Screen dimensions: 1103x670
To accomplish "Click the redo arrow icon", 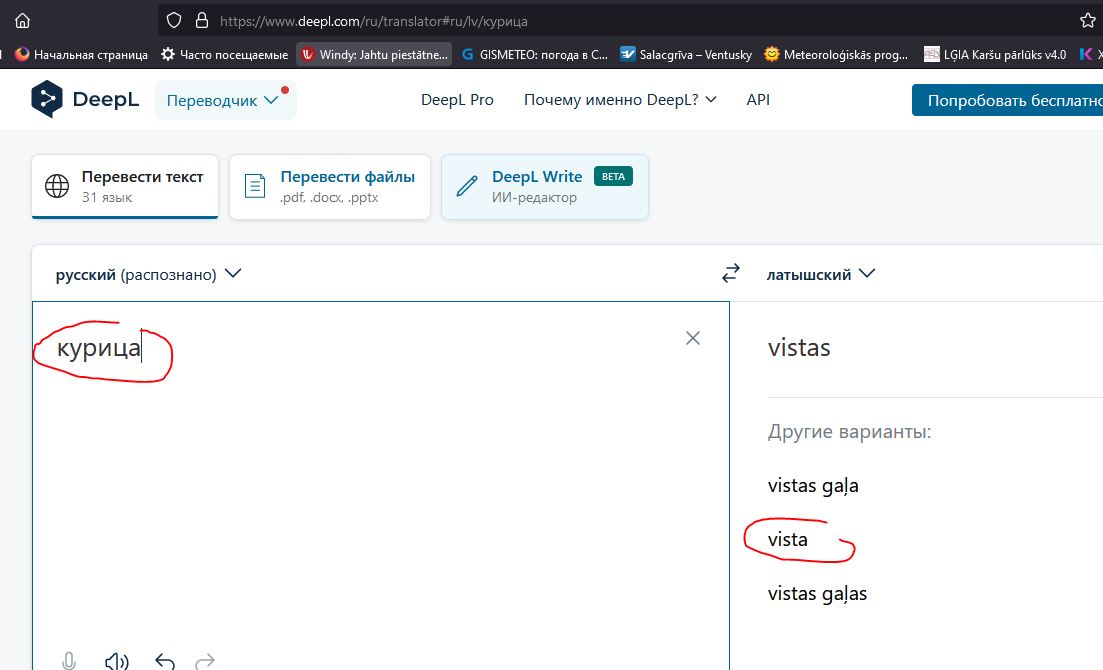I will [205, 661].
